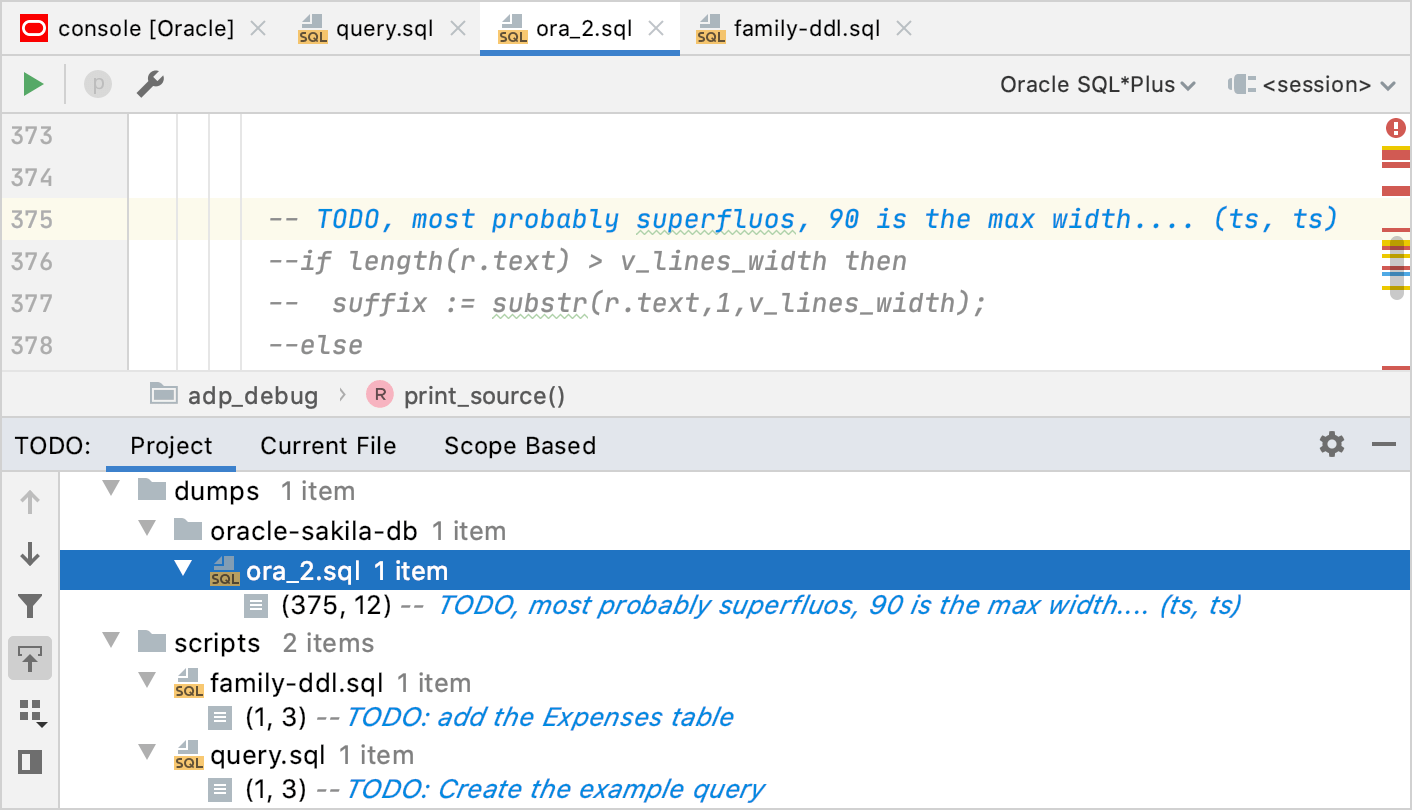This screenshot has height=810, width=1412.
Task: Click the TODO item icon for the Expenses table
Action: coord(220,718)
